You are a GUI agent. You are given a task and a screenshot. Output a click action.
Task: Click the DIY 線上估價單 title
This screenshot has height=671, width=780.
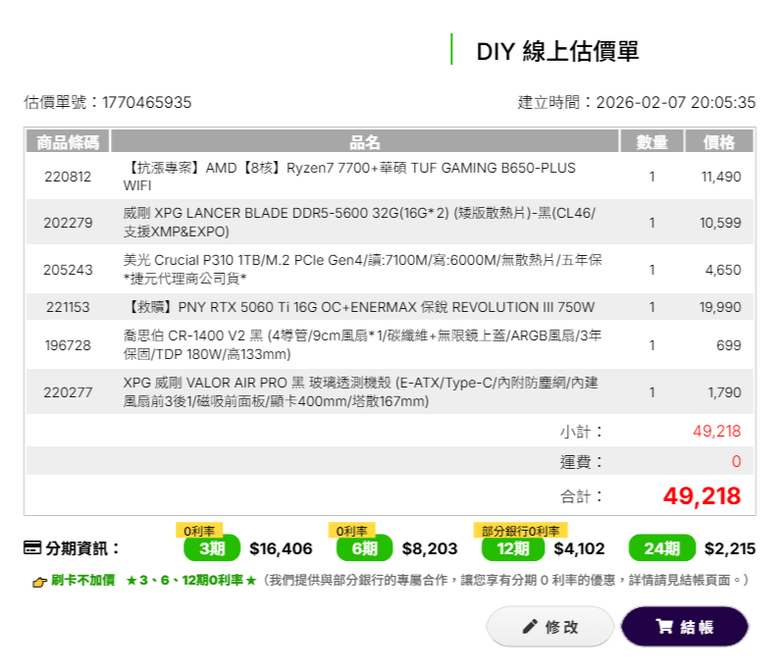click(558, 51)
